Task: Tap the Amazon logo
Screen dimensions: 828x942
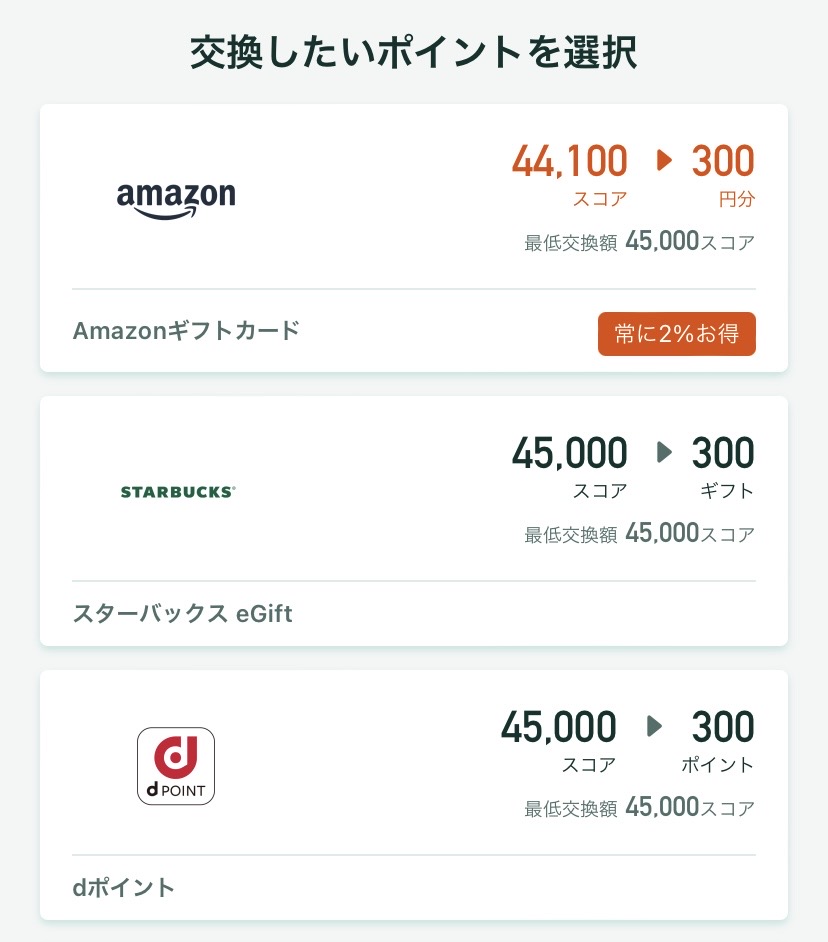Action: 176,198
